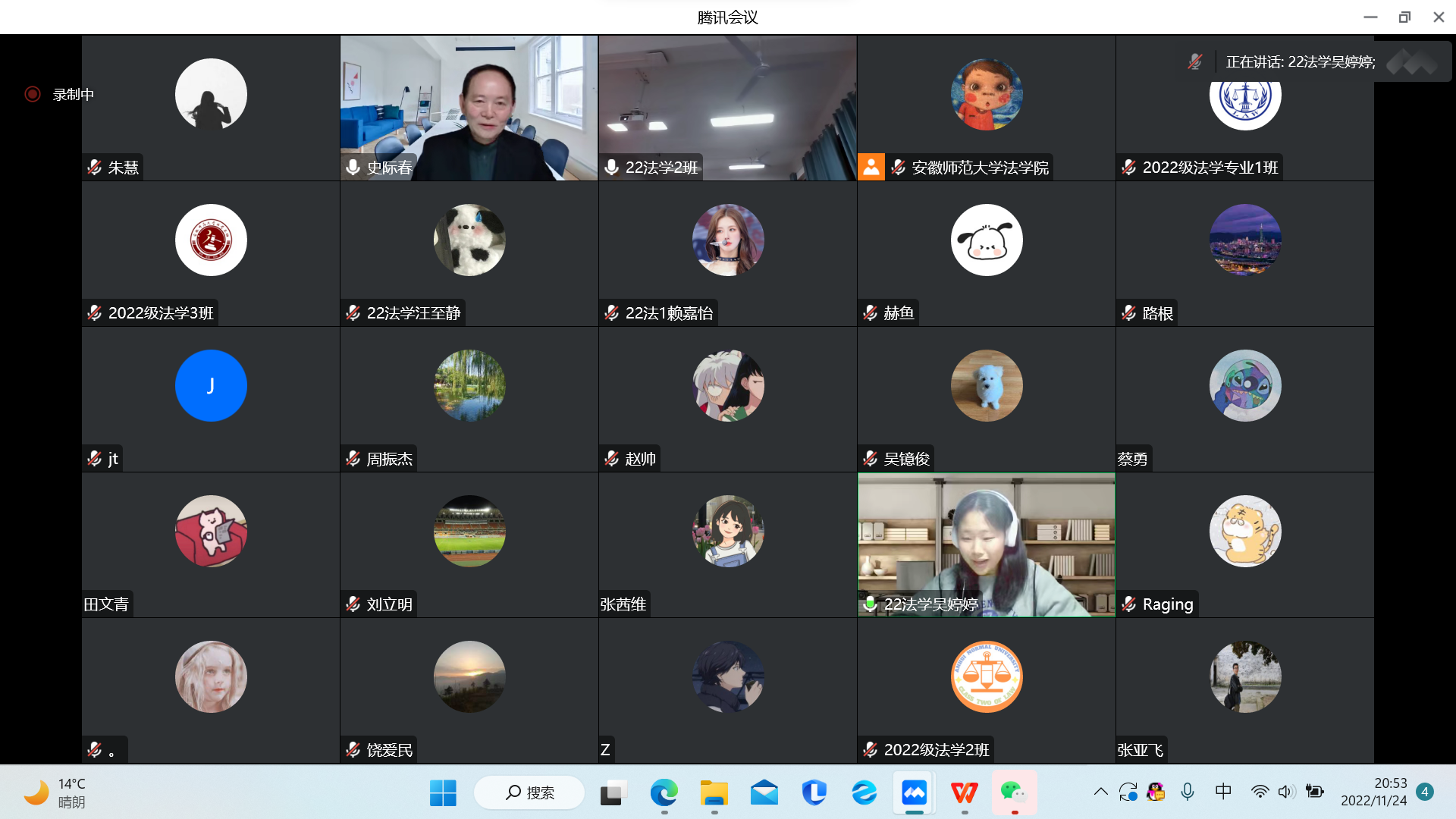Click the orange host badge icon
Viewport: 1456px width, 819px height.
point(871,167)
